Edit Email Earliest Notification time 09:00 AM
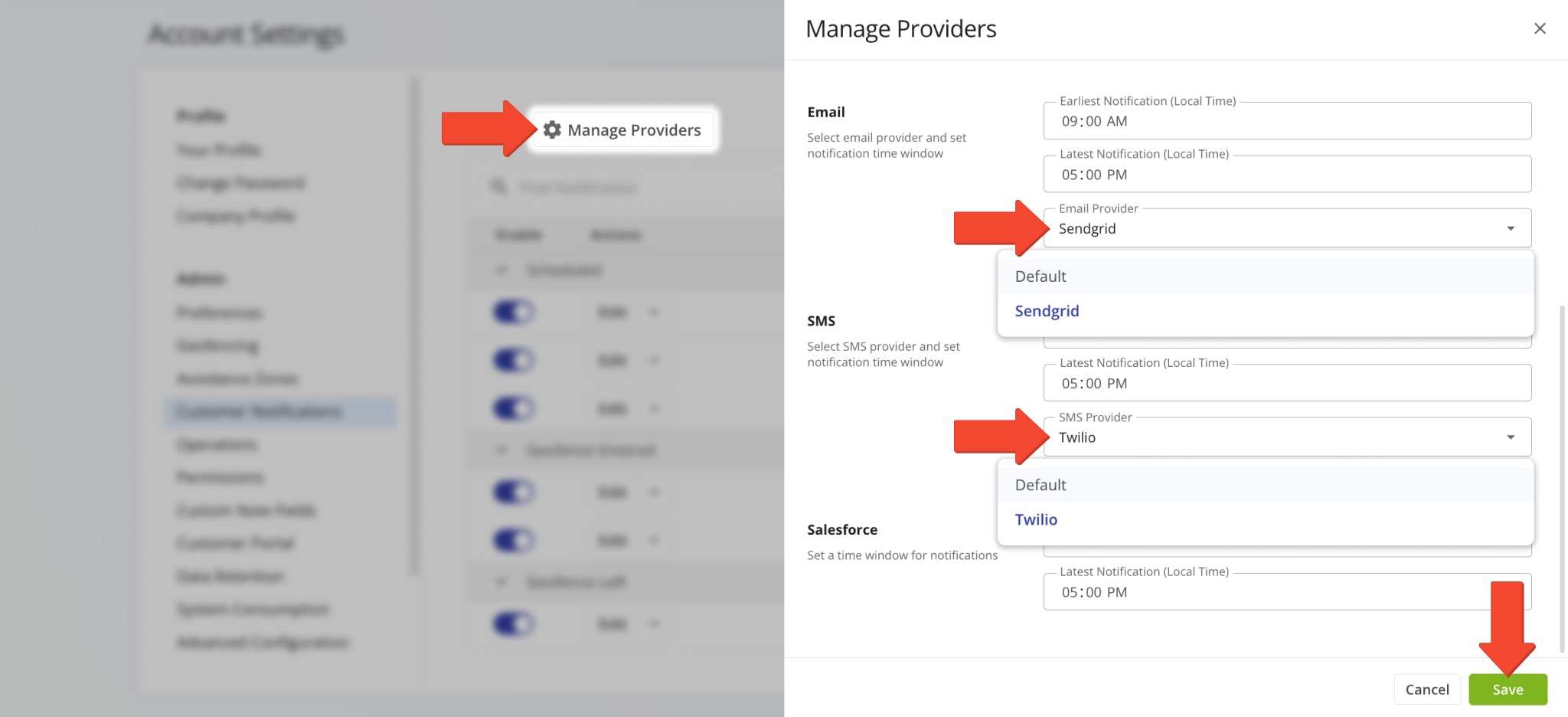Viewport: 1568px width, 717px height. 1287,121
